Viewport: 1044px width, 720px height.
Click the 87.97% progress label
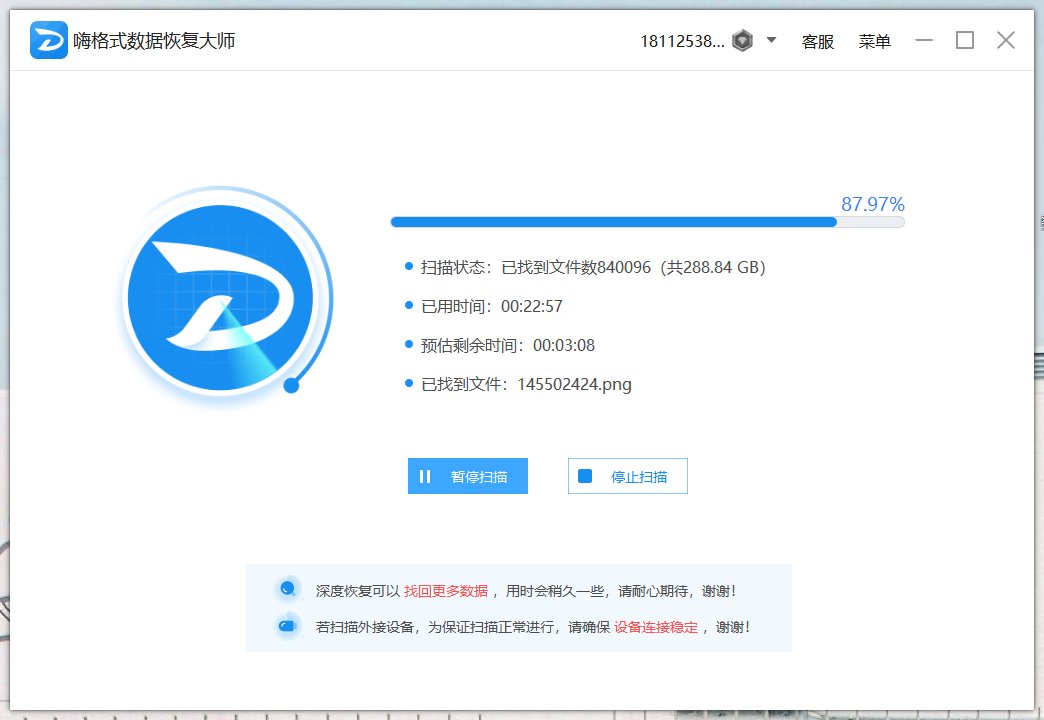(x=871, y=203)
